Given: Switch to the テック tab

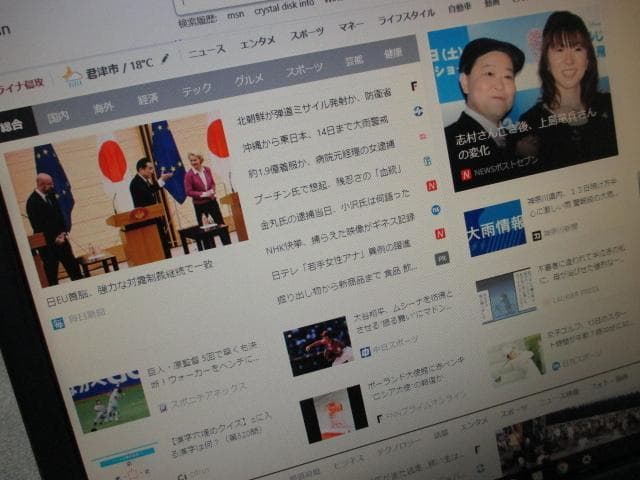Looking at the screenshot, I should coord(196,90).
